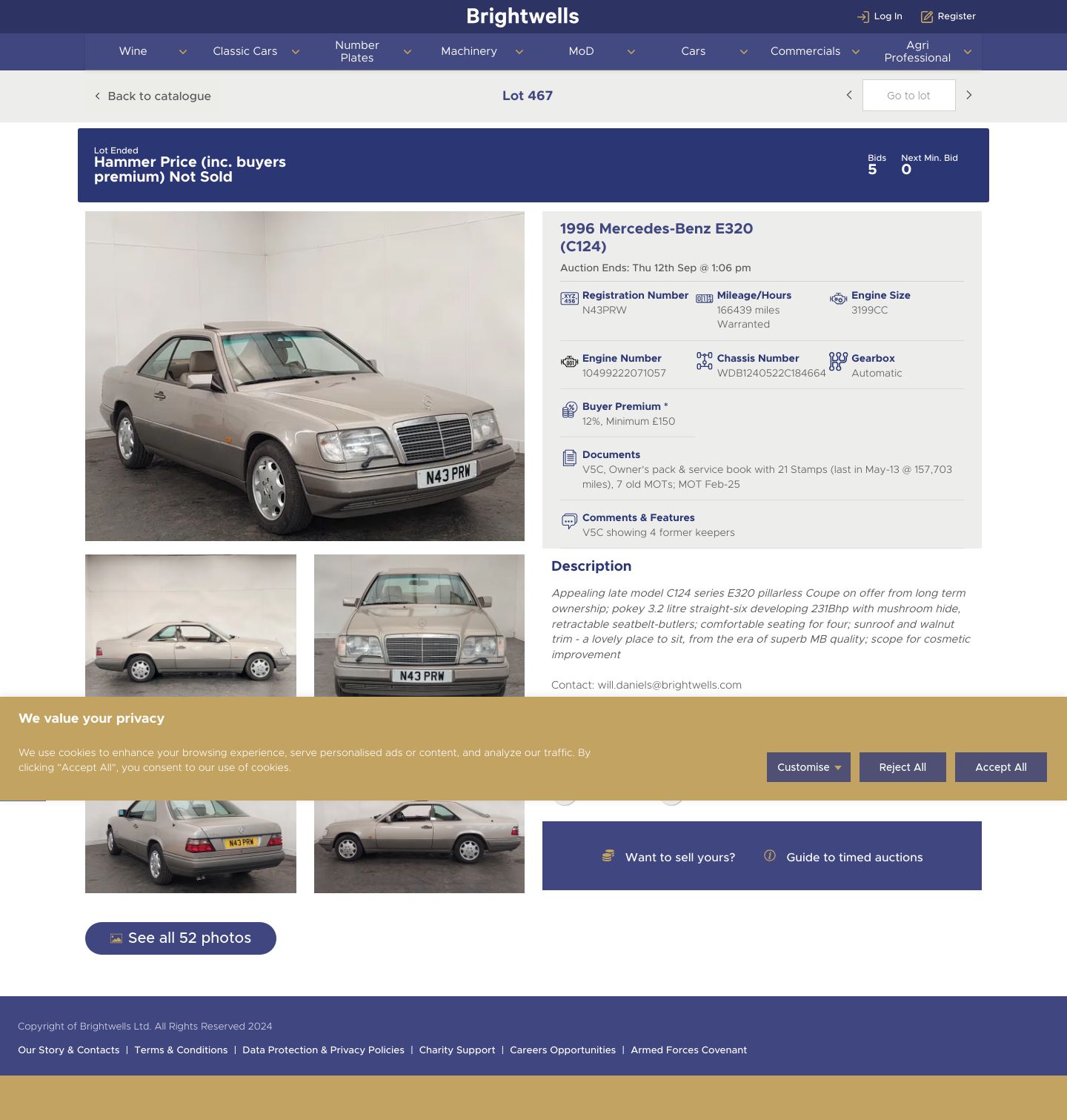Open the Classic Cars navigation item
Image resolution: width=1067 pixels, height=1120 pixels.
pos(245,51)
